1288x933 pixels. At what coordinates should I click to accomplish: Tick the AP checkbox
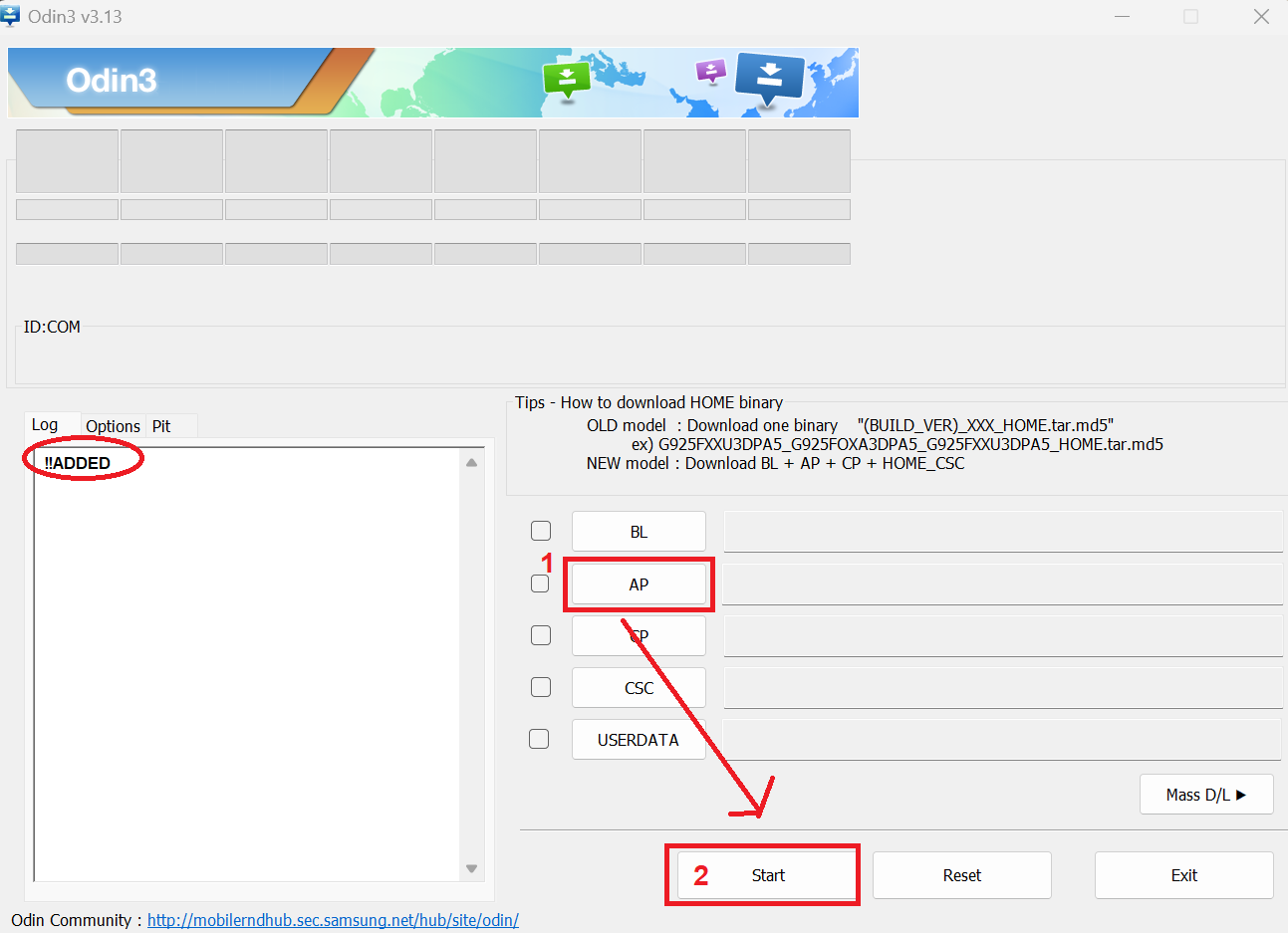[x=540, y=583]
